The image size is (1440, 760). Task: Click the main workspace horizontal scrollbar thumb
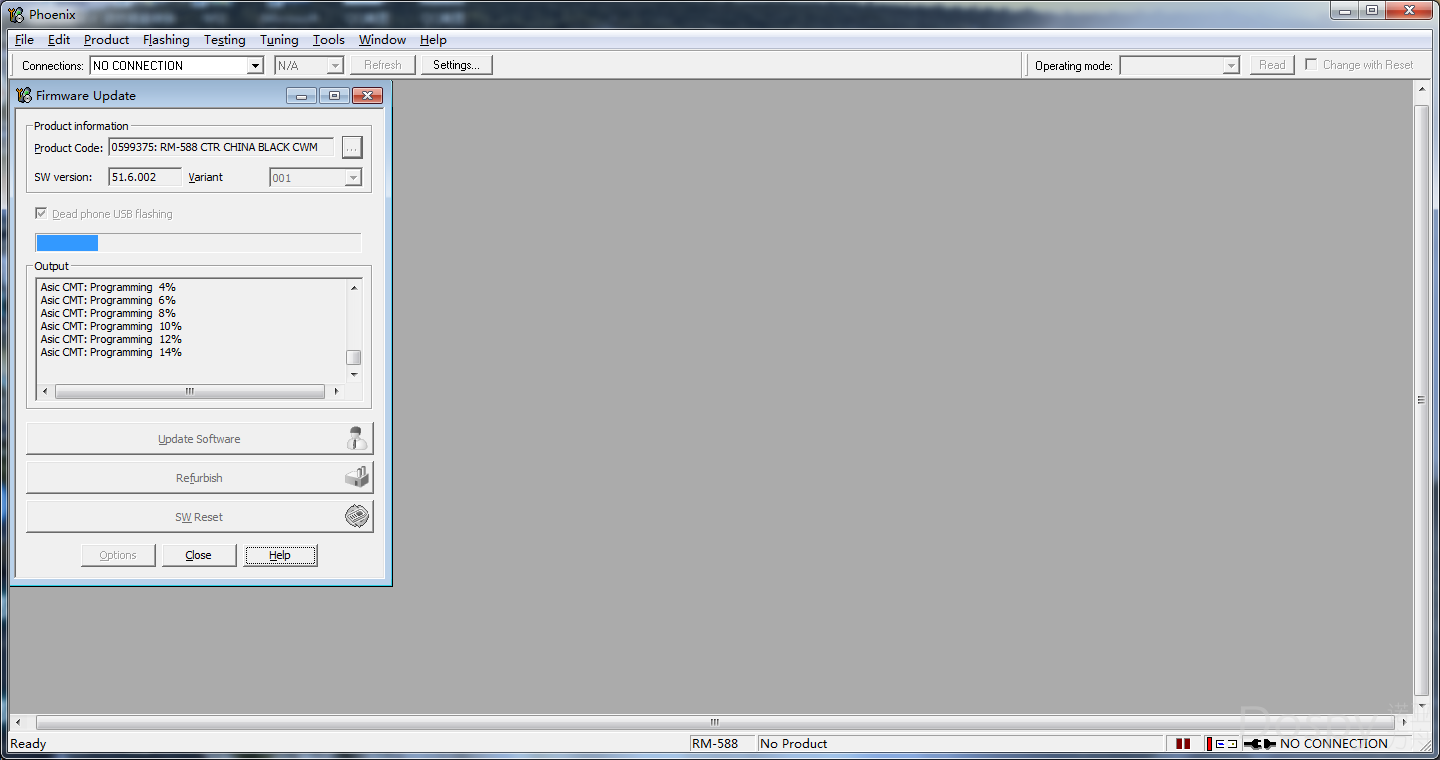(x=714, y=722)
